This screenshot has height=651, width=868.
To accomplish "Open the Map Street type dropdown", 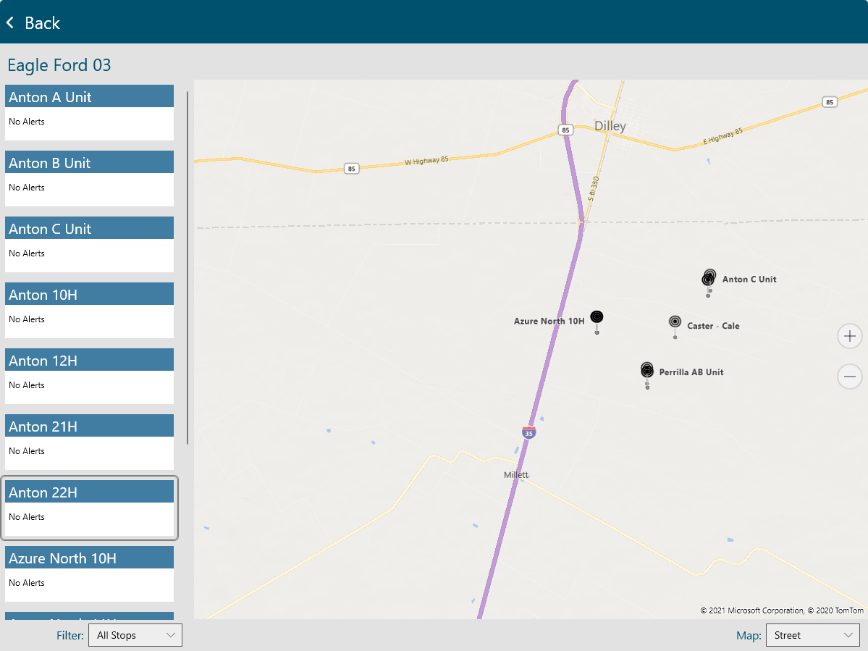I will click(812, 635).
